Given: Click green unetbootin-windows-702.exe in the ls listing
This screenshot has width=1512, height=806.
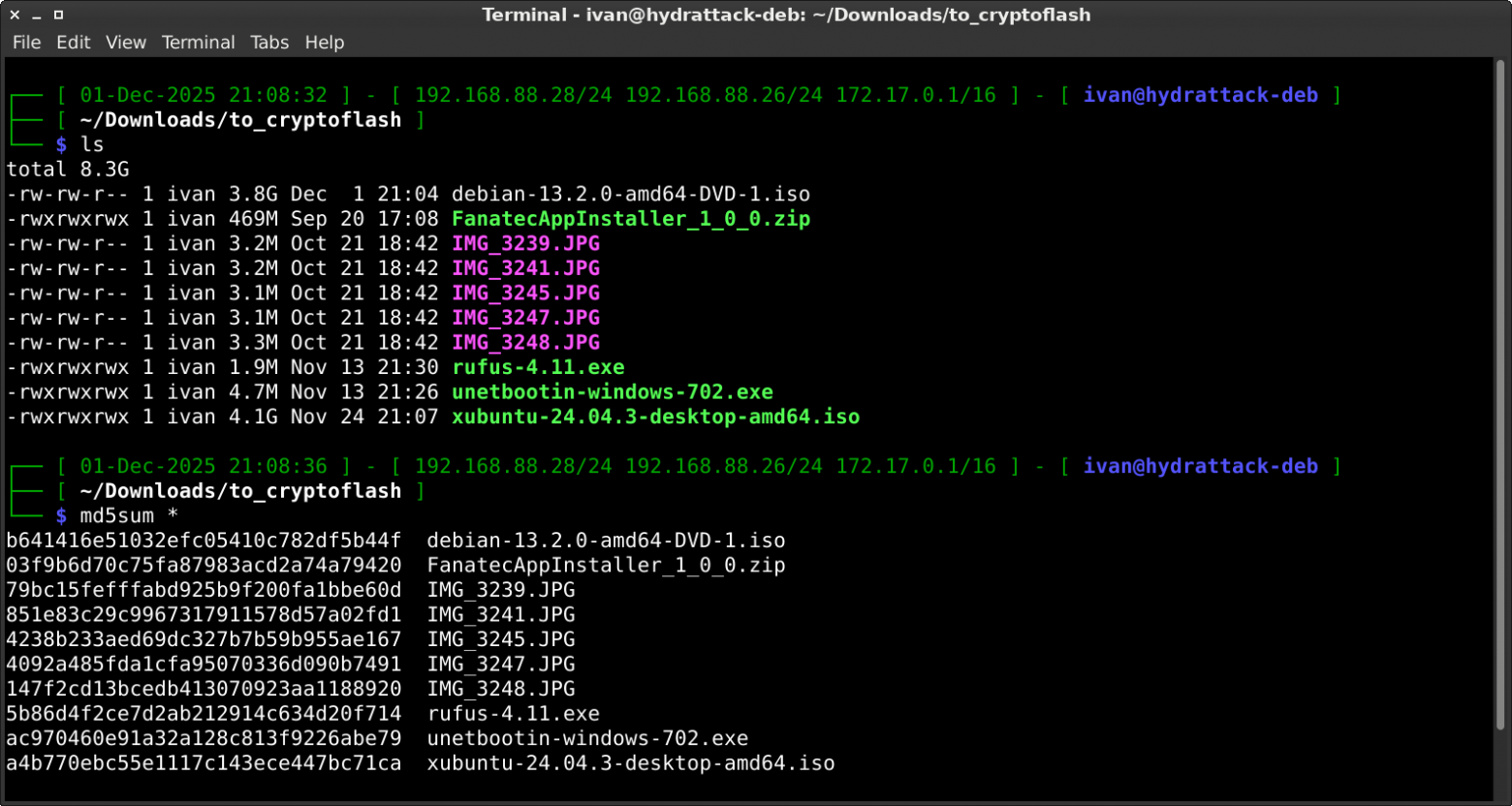Looking at the screenshot, I should click(x=613, y=392).
